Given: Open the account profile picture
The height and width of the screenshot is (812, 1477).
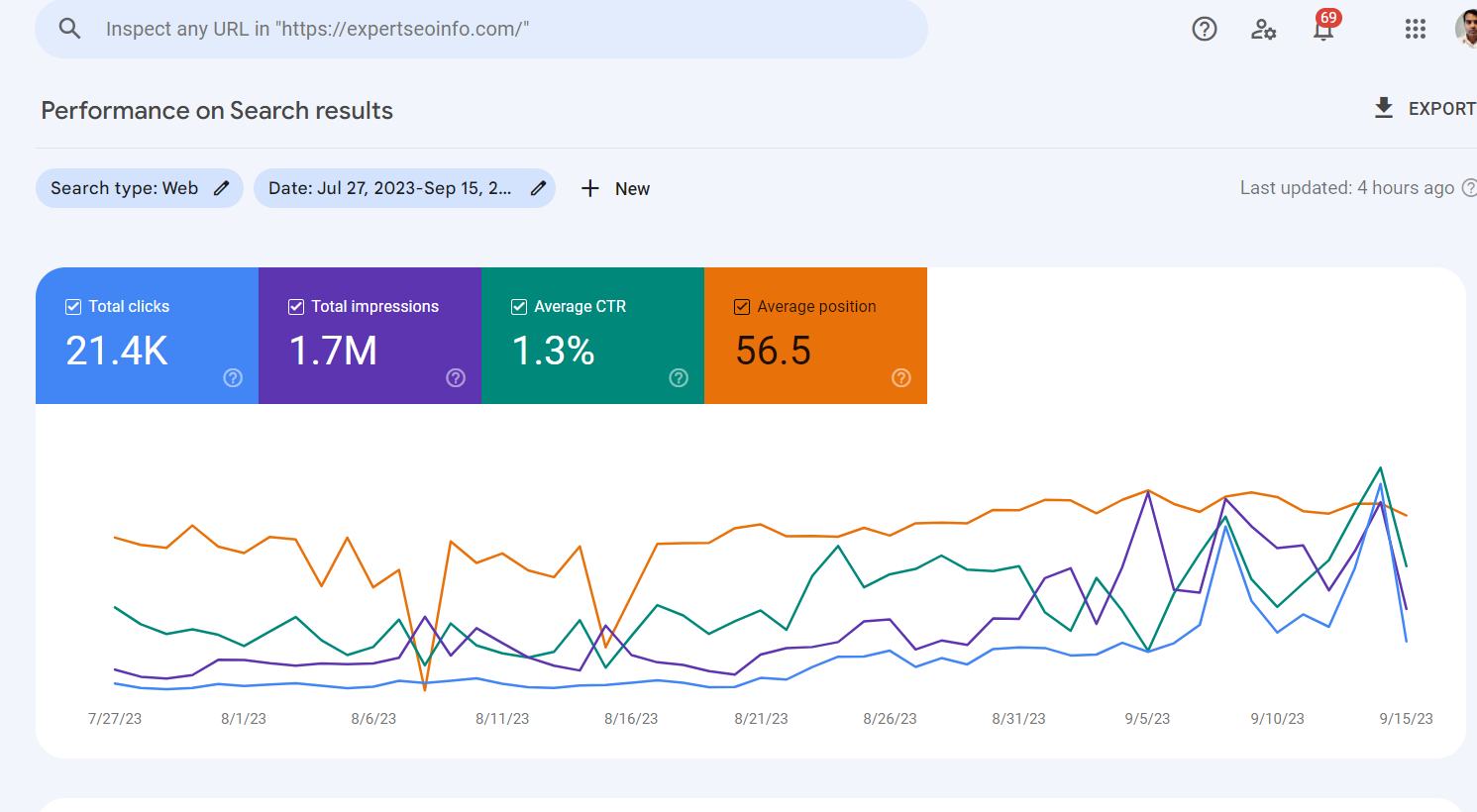Looking at the screenshot, I should pos(1466,29).
